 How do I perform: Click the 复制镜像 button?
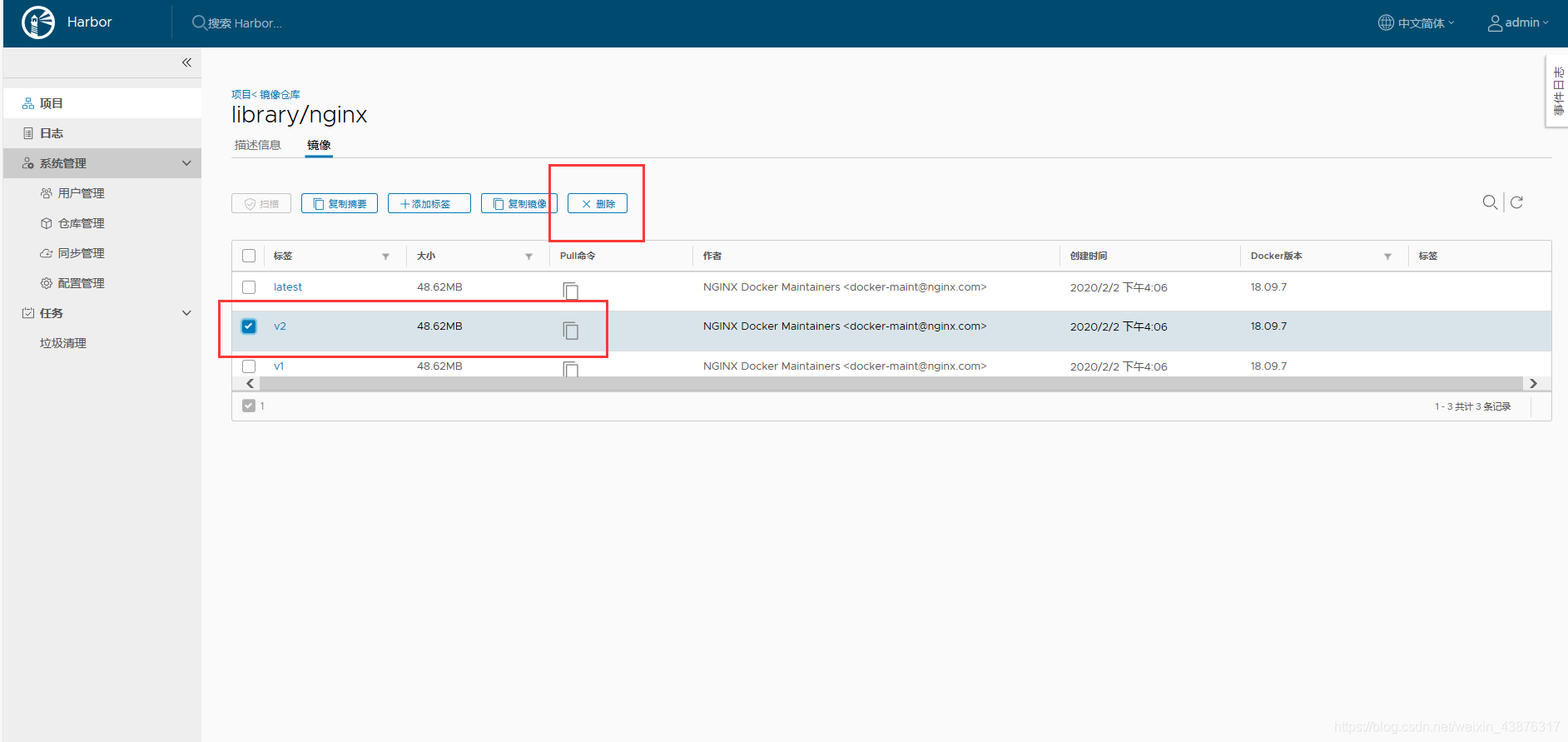[x=519, y=203]
